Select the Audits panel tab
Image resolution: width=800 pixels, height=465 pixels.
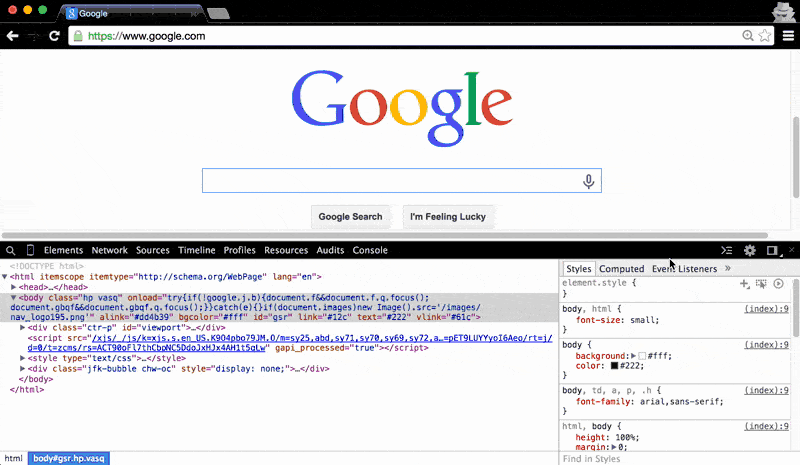(330, 250)
